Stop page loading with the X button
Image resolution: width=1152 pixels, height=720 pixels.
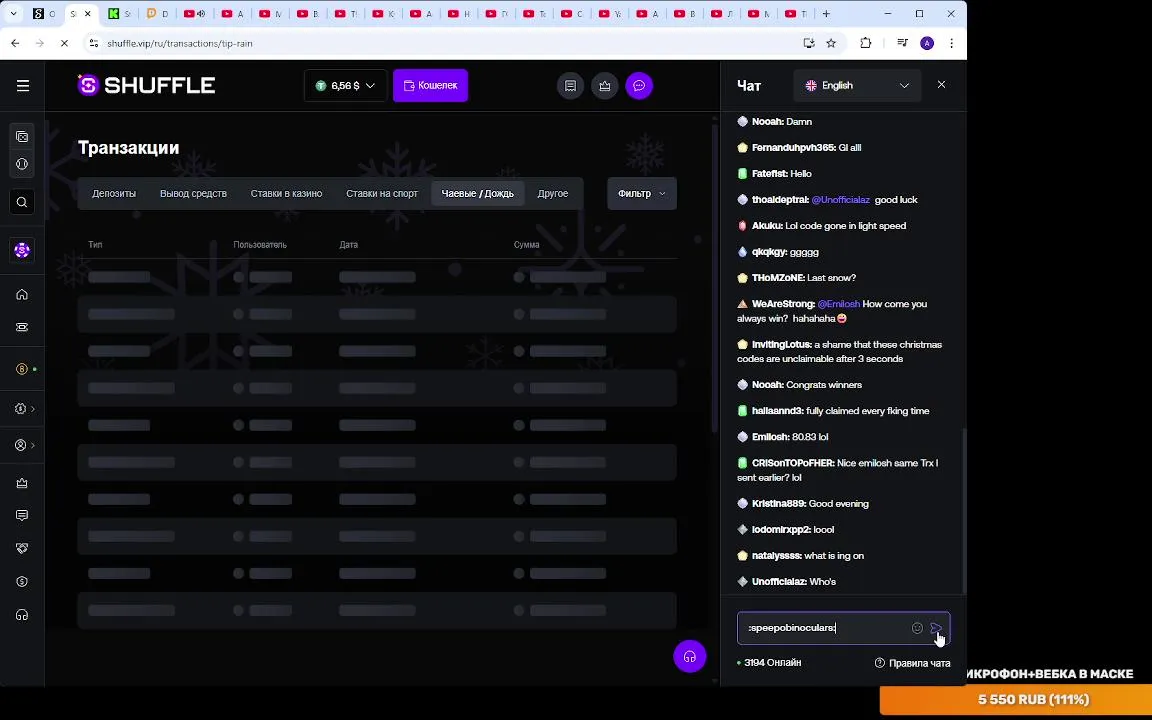(64, 43)
